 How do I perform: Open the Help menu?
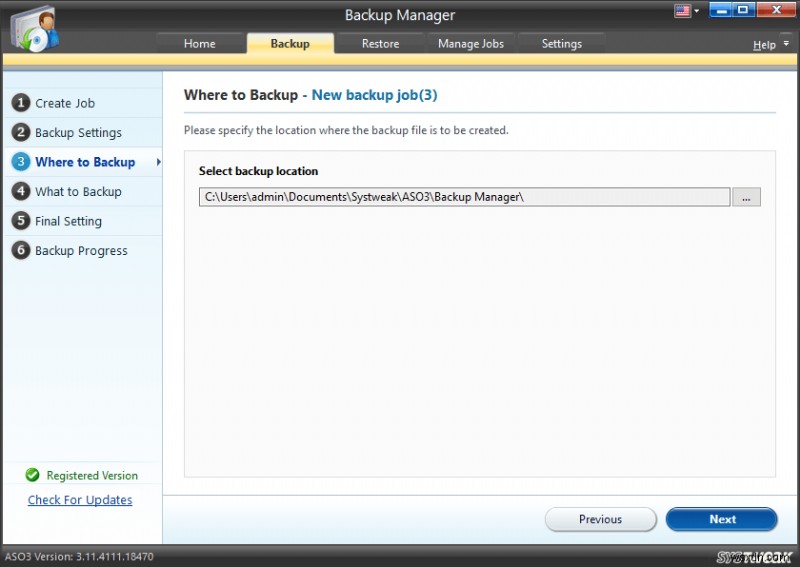coord(764,45)
